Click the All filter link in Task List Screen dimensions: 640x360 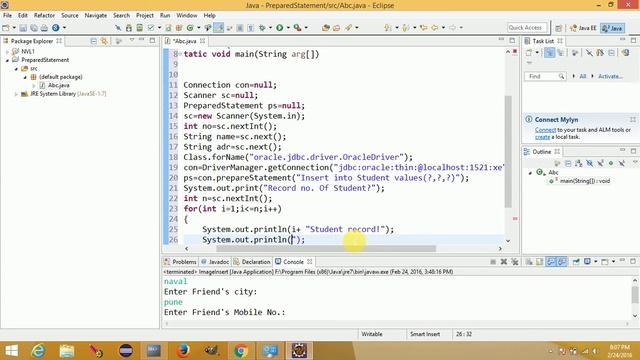[x=582, y=76]
